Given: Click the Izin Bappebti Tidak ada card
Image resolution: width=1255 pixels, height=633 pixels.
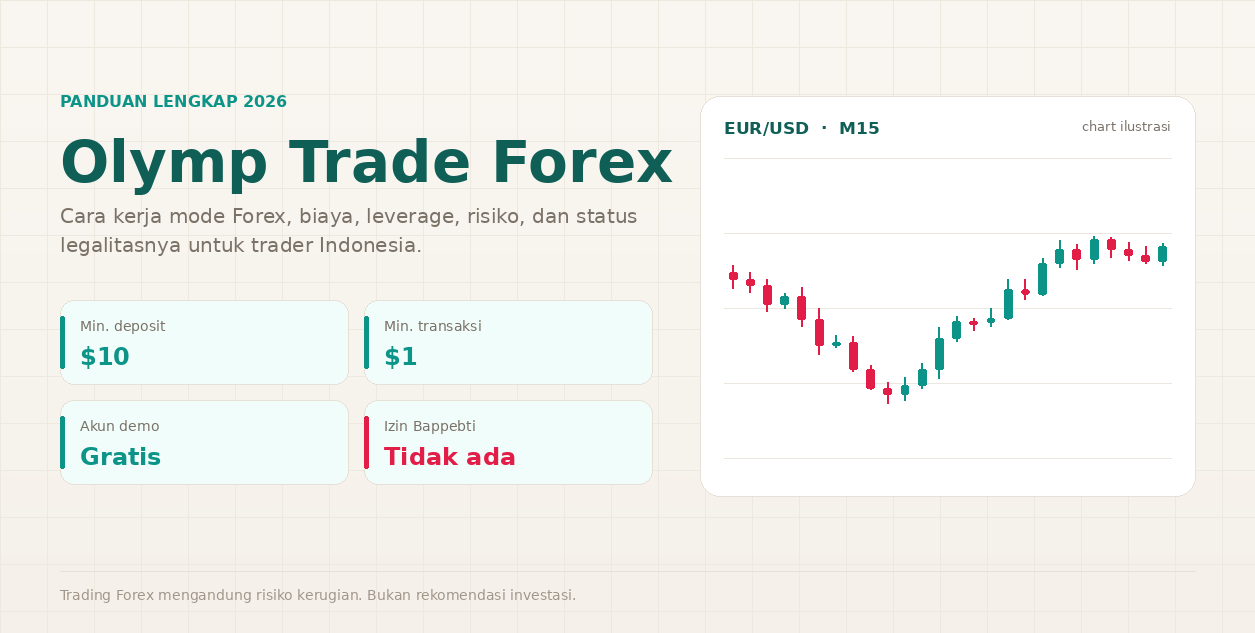Looking at the screenshot, I should [508, 442].
